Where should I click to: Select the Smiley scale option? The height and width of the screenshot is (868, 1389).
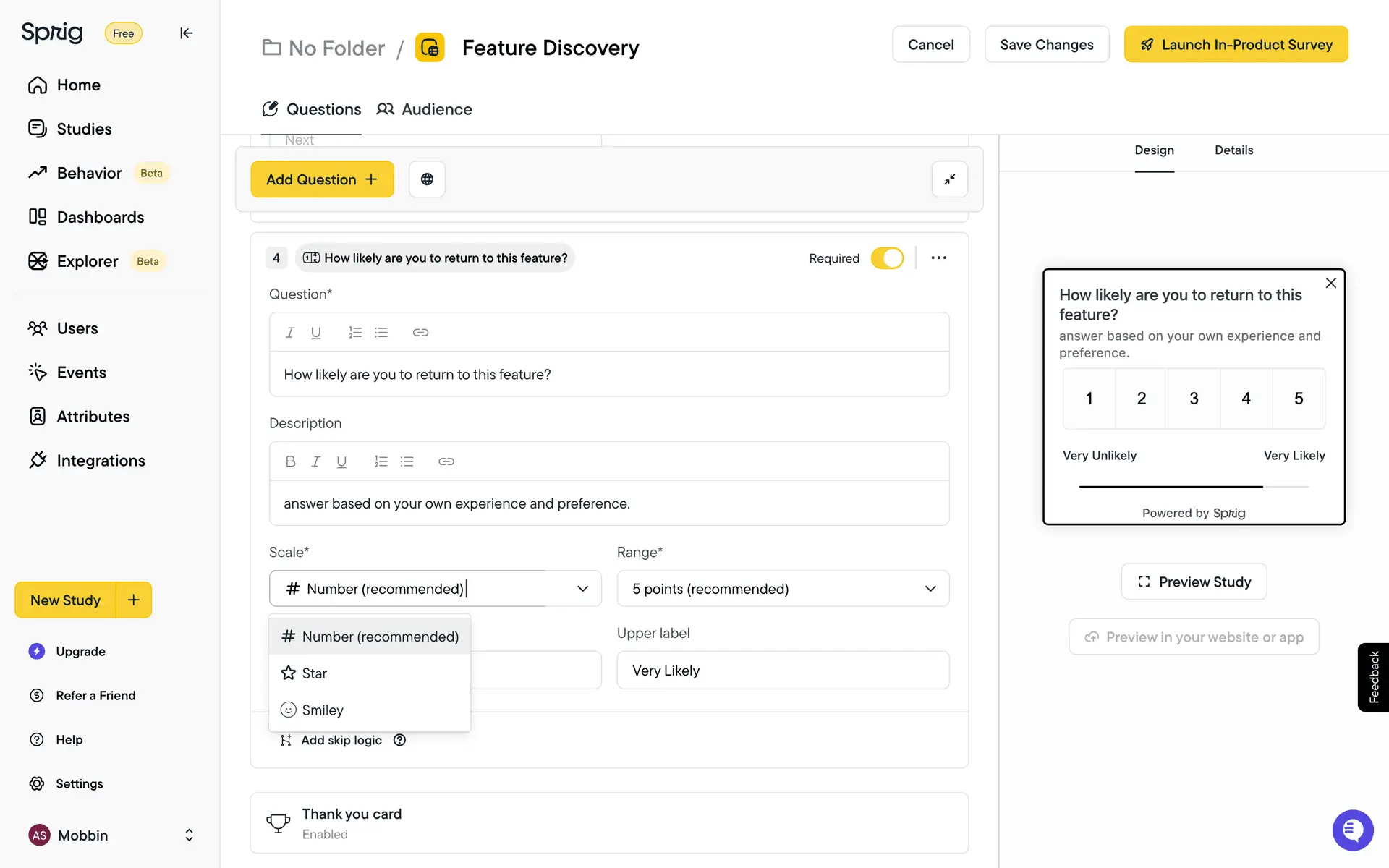coord(323,710)
